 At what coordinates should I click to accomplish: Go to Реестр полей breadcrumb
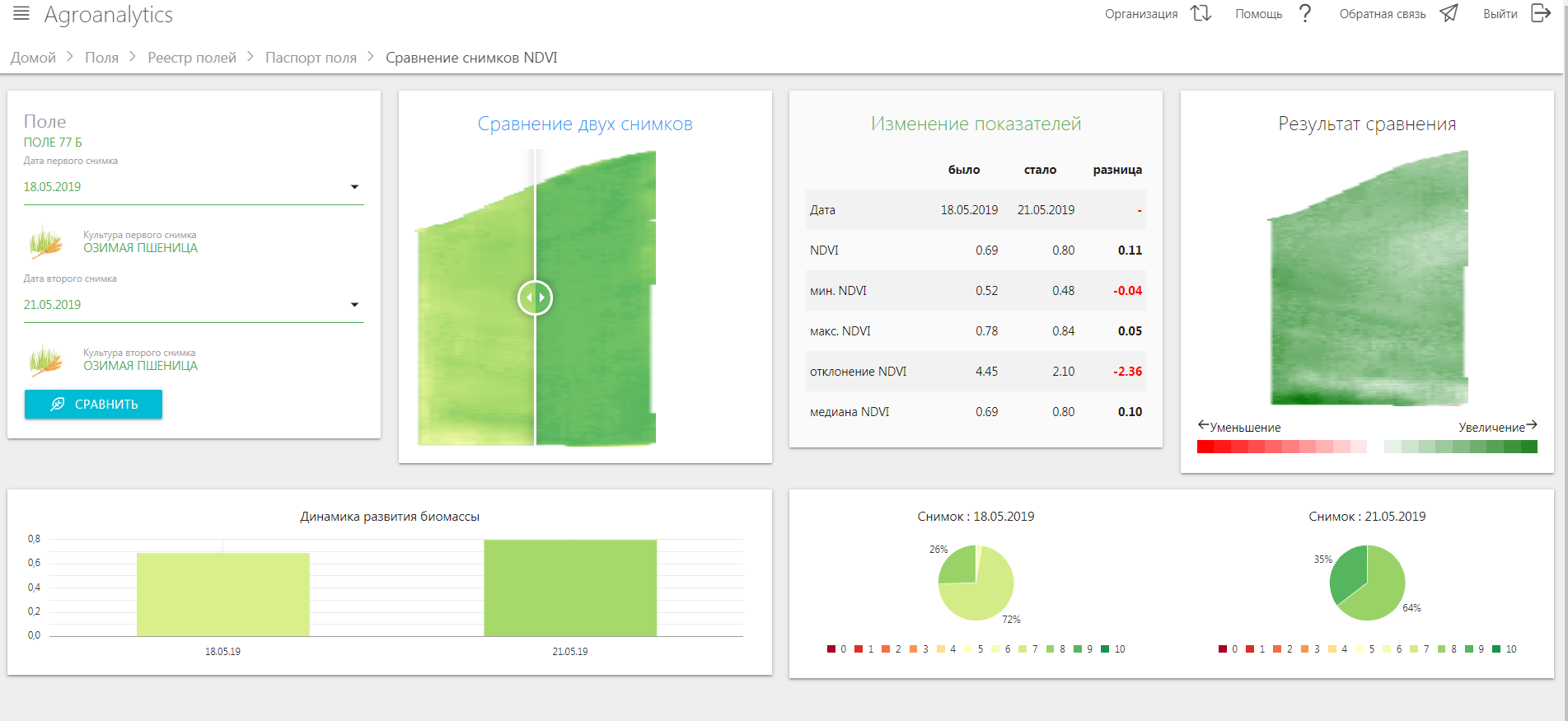pyautogui.click(x=192, y=58)
